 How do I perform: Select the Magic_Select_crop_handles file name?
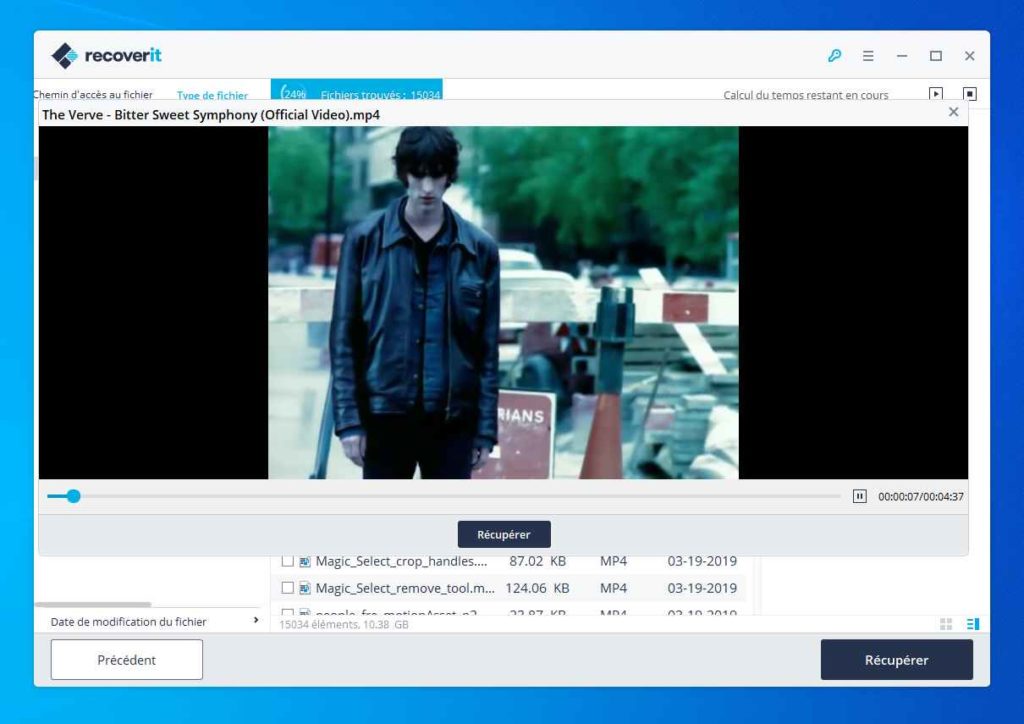click(401, 561)
